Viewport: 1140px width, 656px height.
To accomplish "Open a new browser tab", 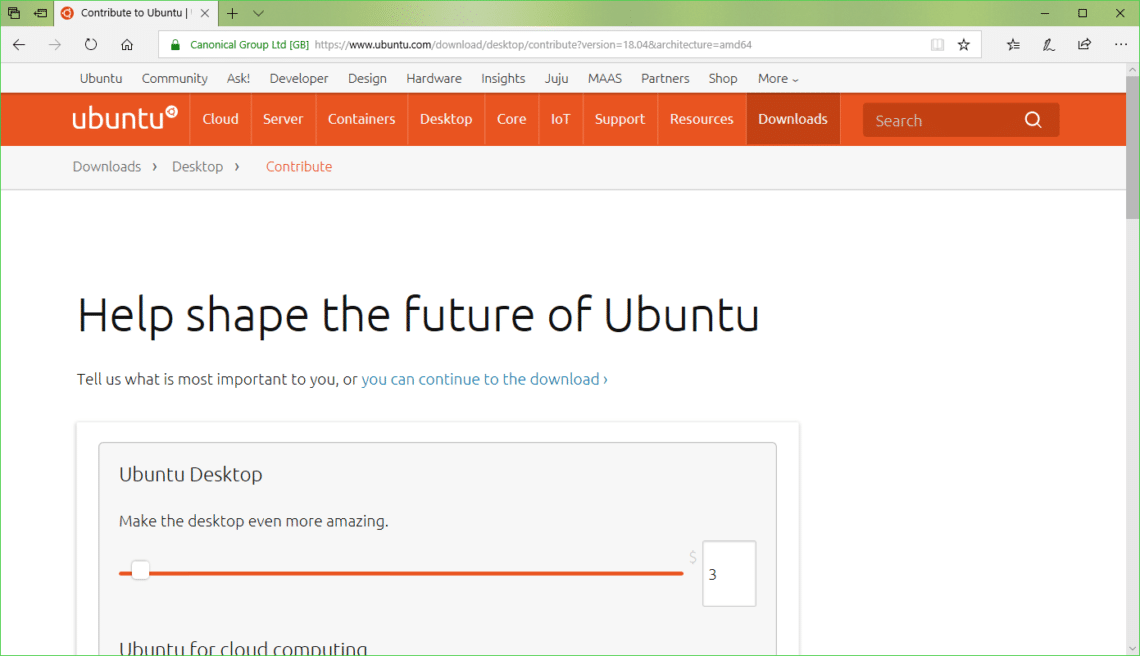I will point(232,13).
